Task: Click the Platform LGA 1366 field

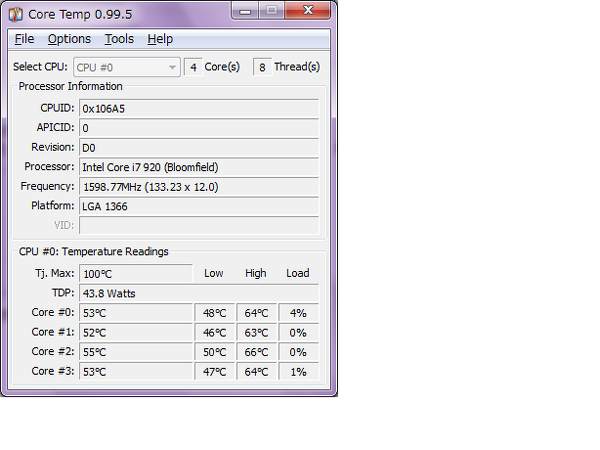Action: coord(198,206)
